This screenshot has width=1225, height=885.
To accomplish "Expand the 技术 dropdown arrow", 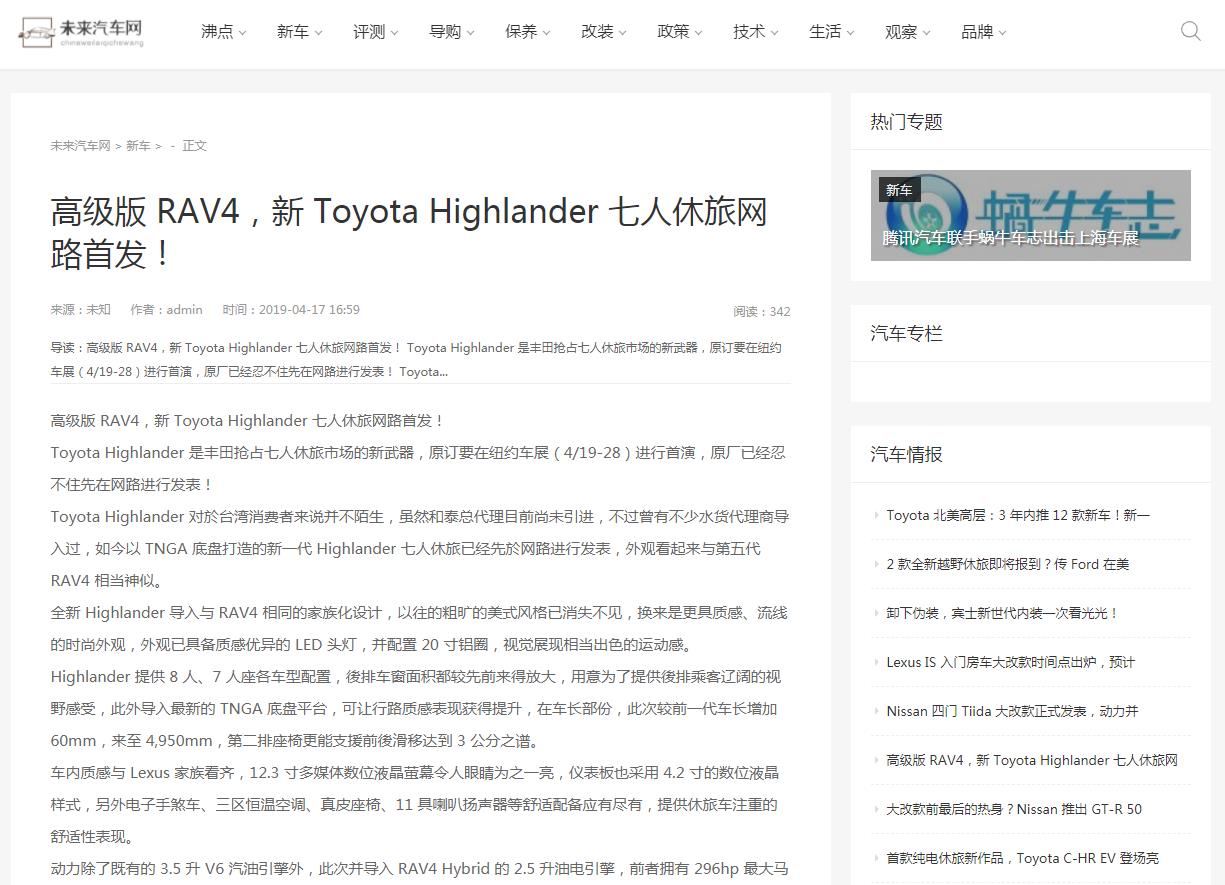I will coord(774,33).
